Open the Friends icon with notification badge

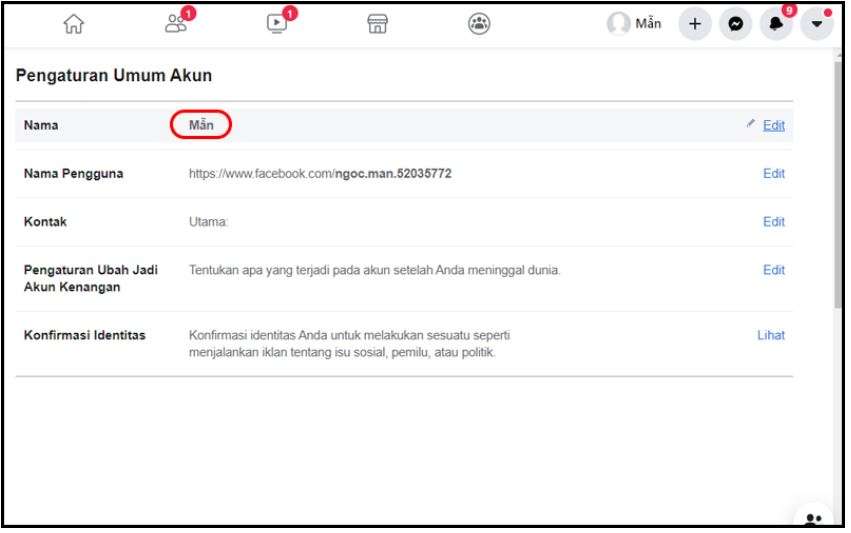(x=178, y=23)
